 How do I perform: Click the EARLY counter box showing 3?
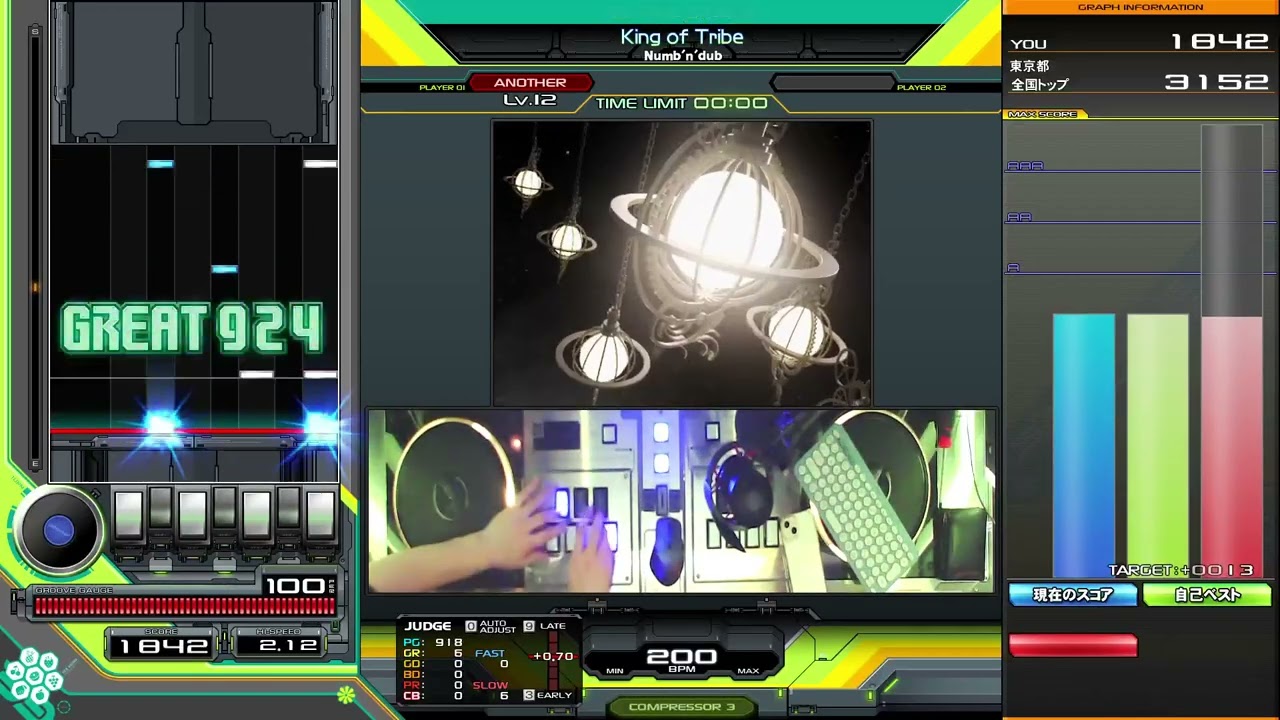point(529,695)
